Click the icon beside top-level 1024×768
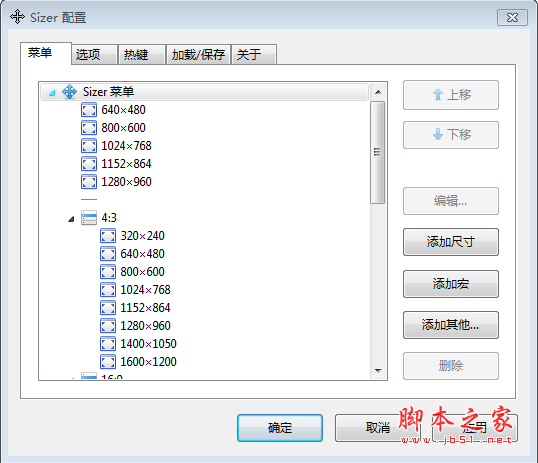The image size is (538, 463). click(x=89, y=146)
